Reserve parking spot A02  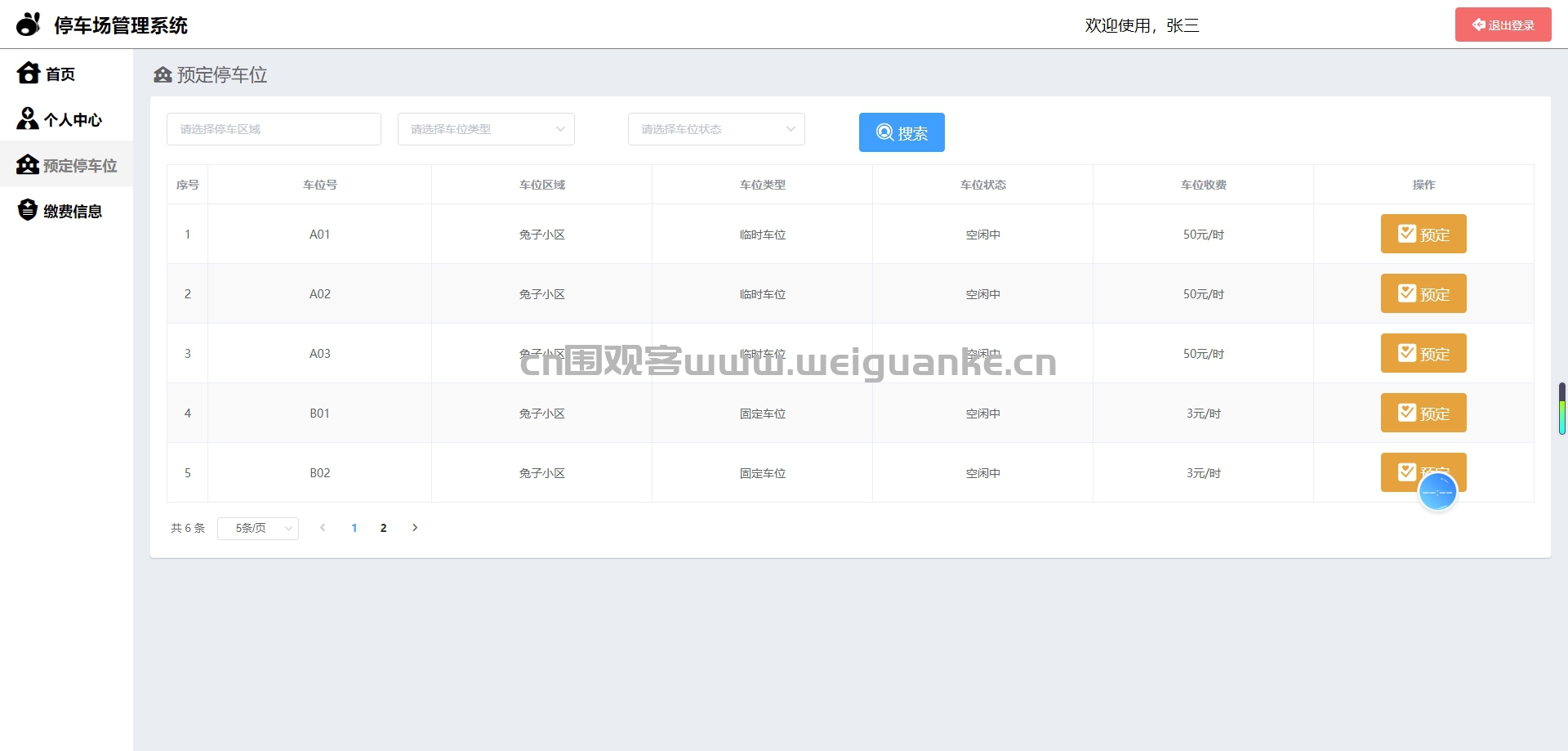[1423, 293]
